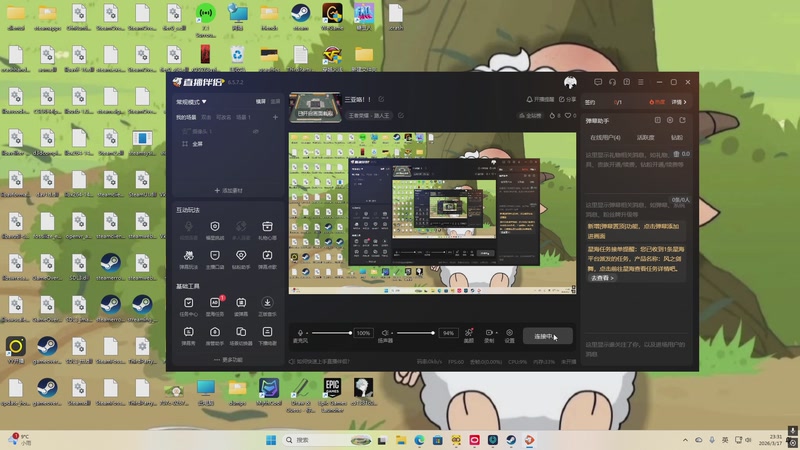
Task: Open the 美颜 beauty filter icon
Action: 469,335
